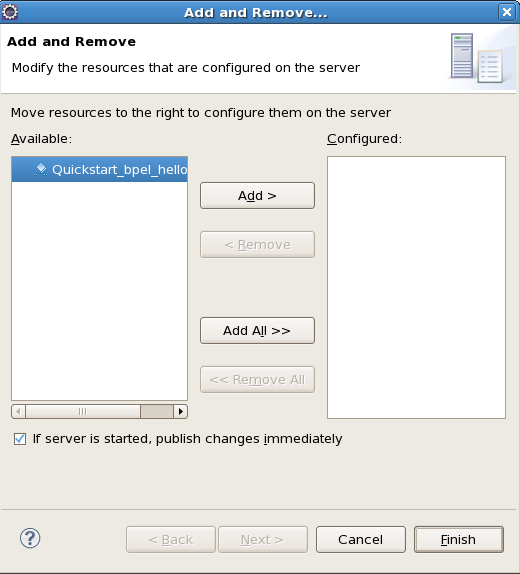Click the help question mark icon

(30, 538)
